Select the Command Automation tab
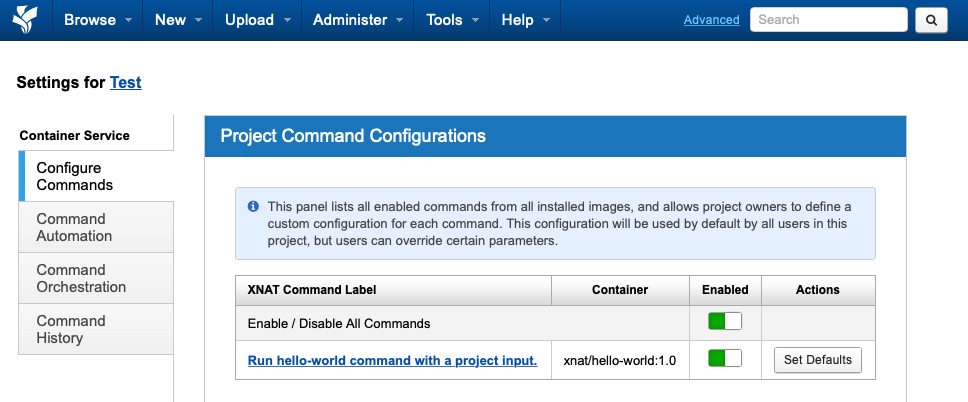This screenshot has width=968, height=402. [96, 227]
